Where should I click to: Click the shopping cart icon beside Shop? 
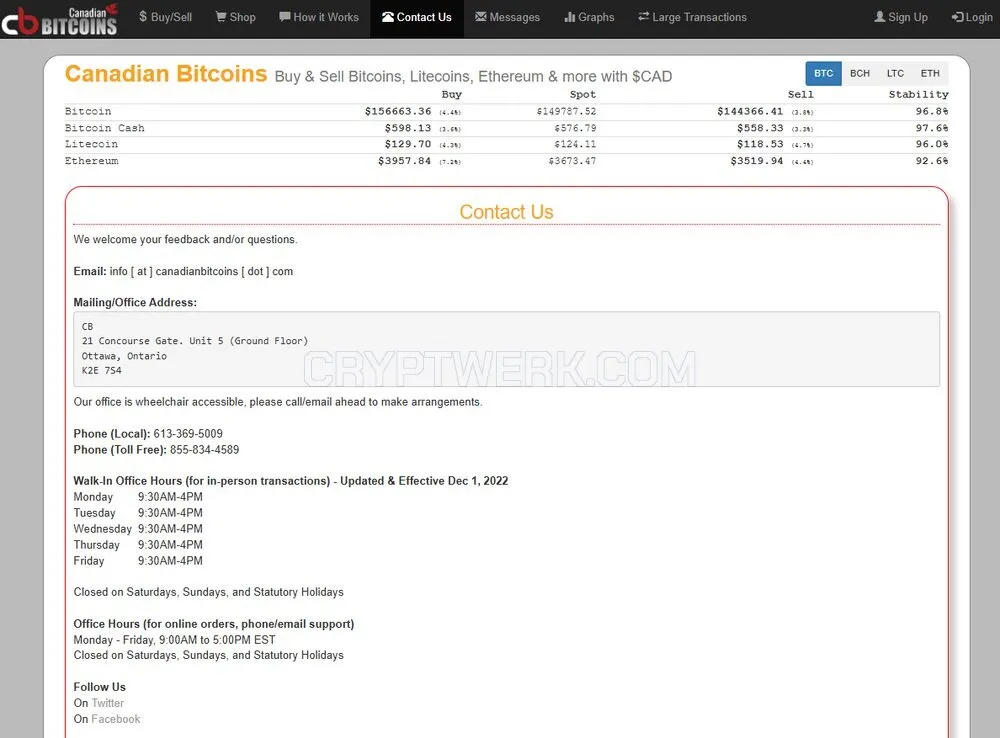(x=221, y=17)
